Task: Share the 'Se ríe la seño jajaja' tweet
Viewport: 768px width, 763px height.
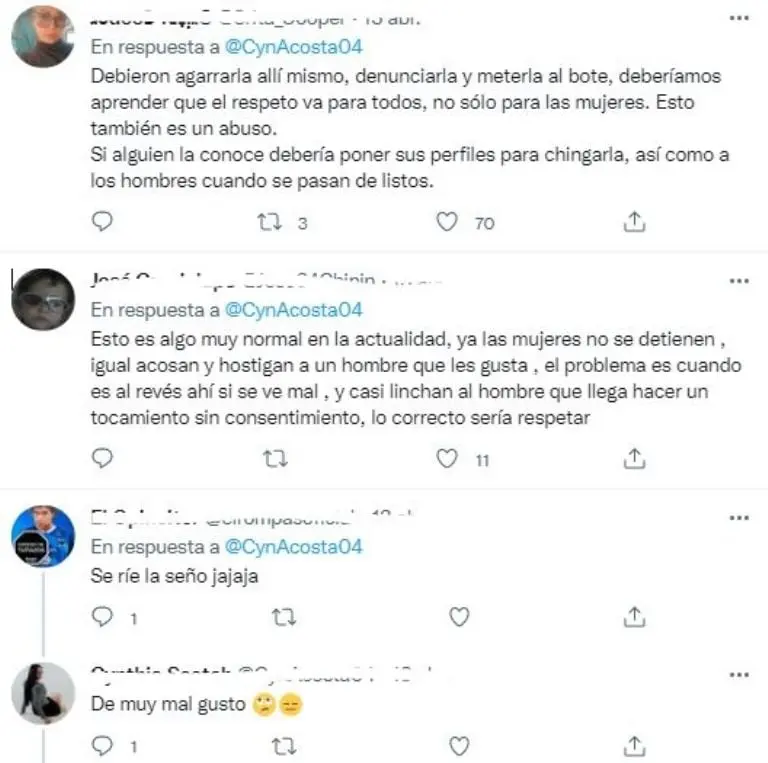Action: click(x=634, y=617)
